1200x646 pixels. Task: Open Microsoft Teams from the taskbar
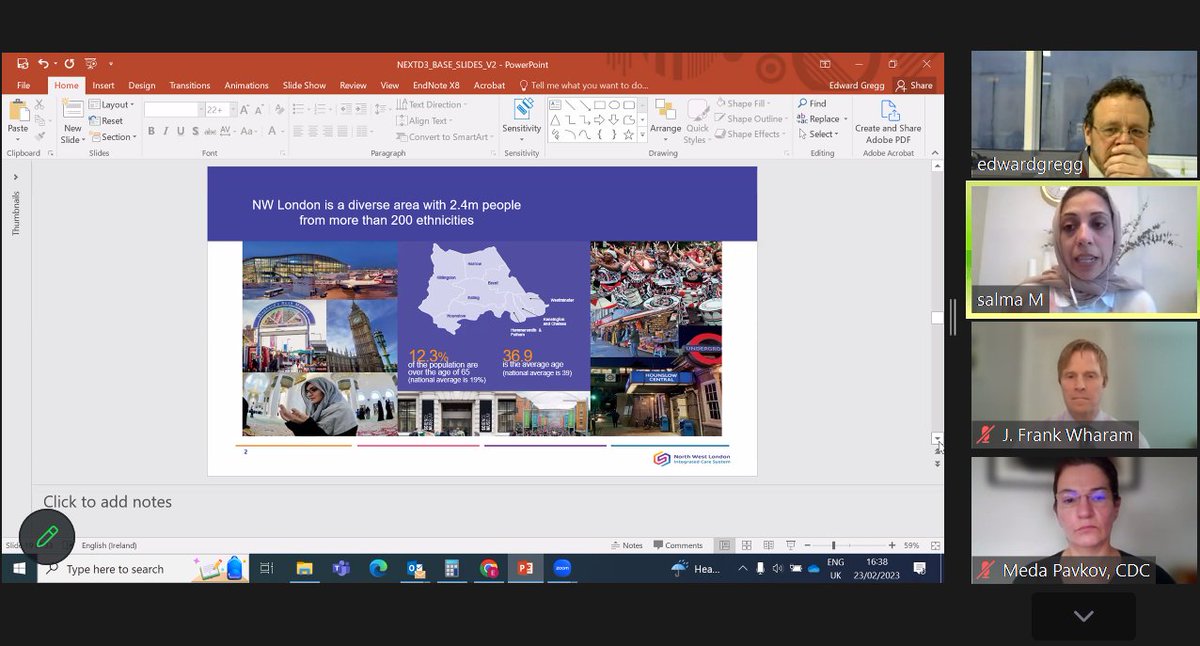(341, 568)
